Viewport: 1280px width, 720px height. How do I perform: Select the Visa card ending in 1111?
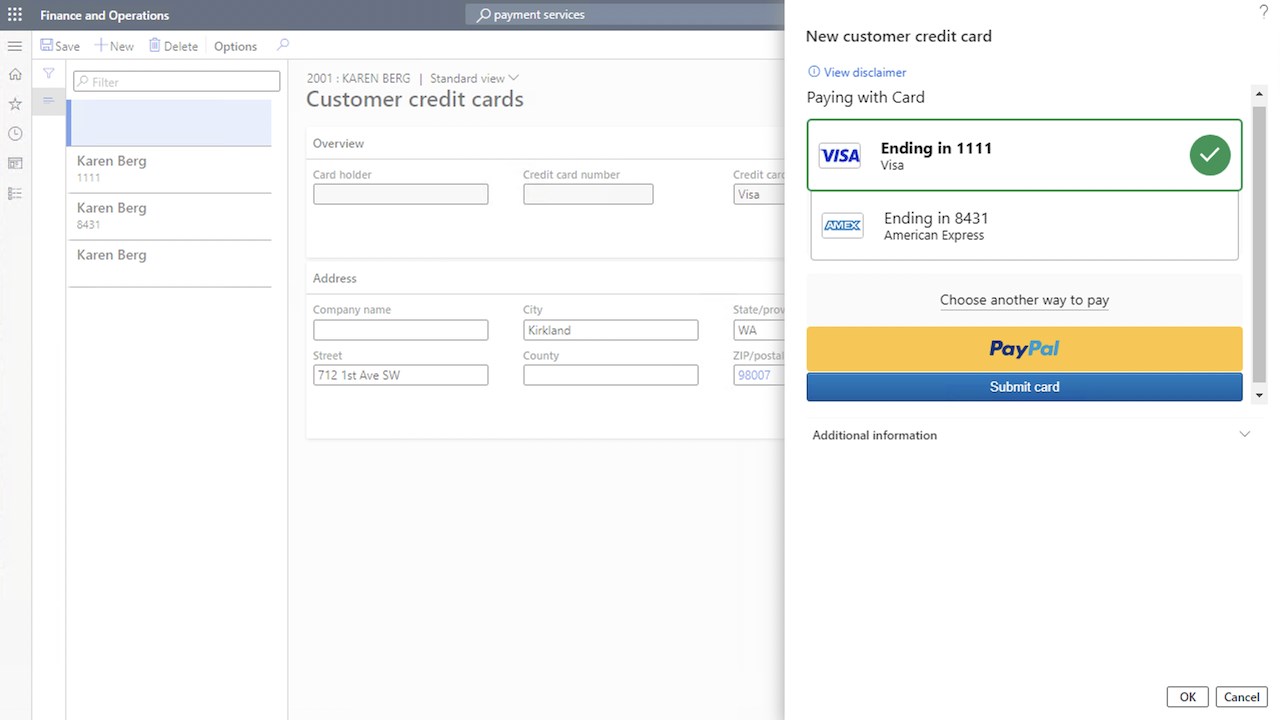coord(1024,155)
